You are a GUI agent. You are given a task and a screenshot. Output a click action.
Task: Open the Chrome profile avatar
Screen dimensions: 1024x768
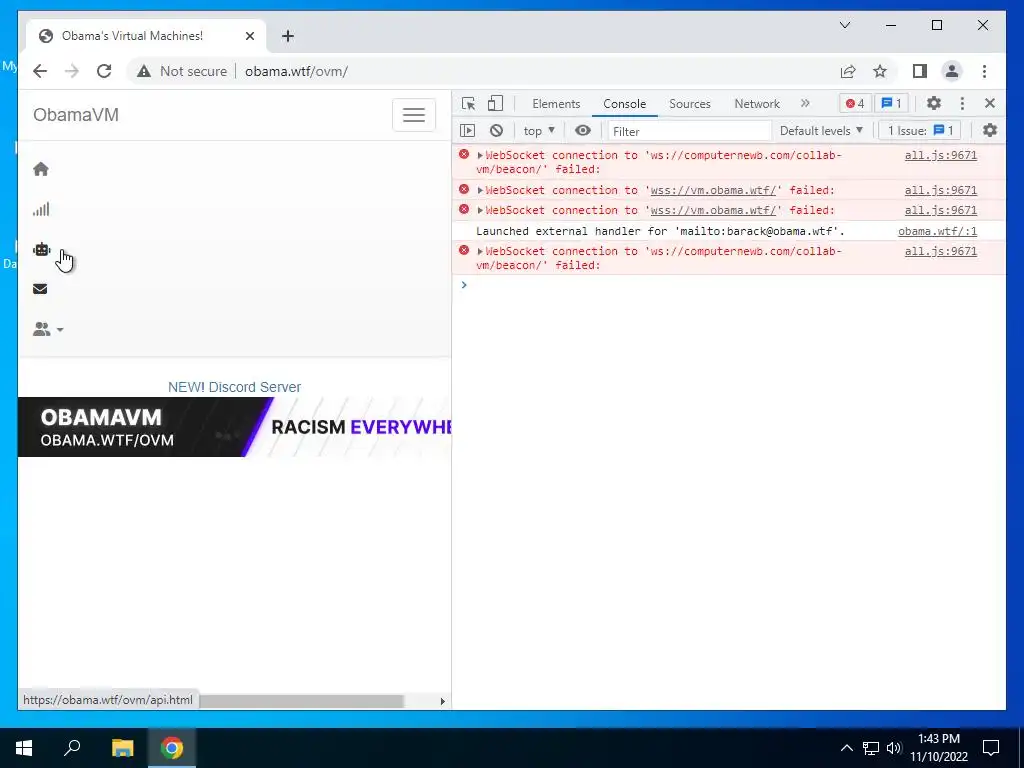point(952,71)
